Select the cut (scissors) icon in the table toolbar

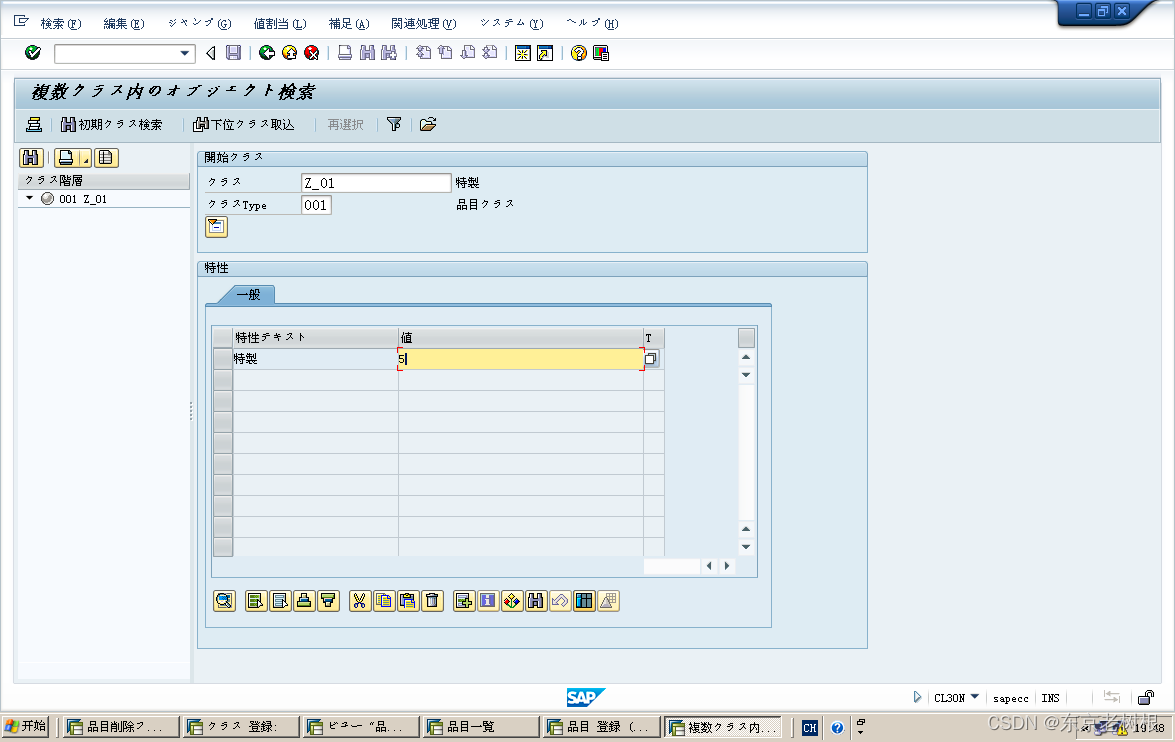pyautogui.click(x=359, y=601)
